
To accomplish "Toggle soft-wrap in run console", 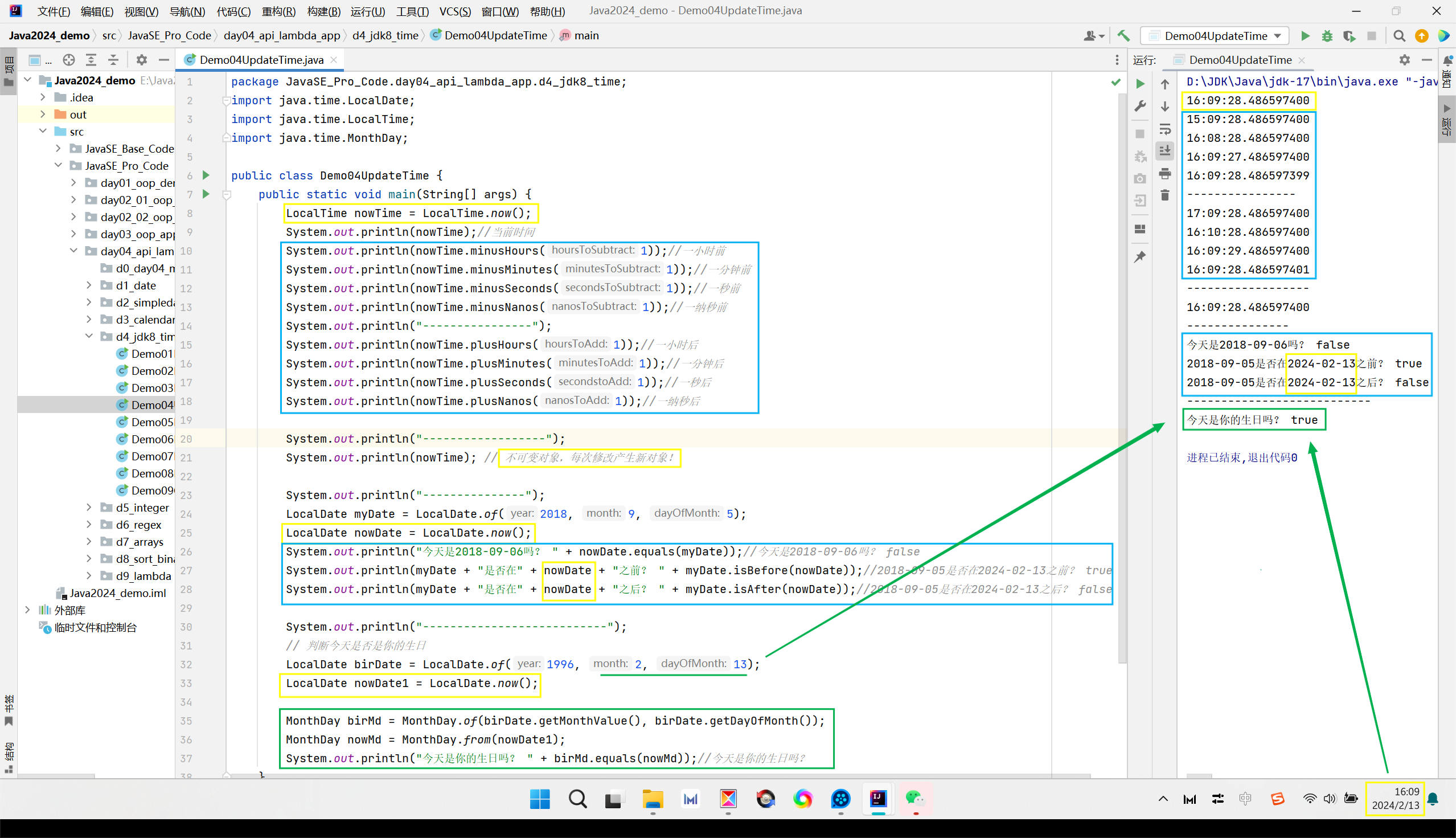I will 1165,128.
